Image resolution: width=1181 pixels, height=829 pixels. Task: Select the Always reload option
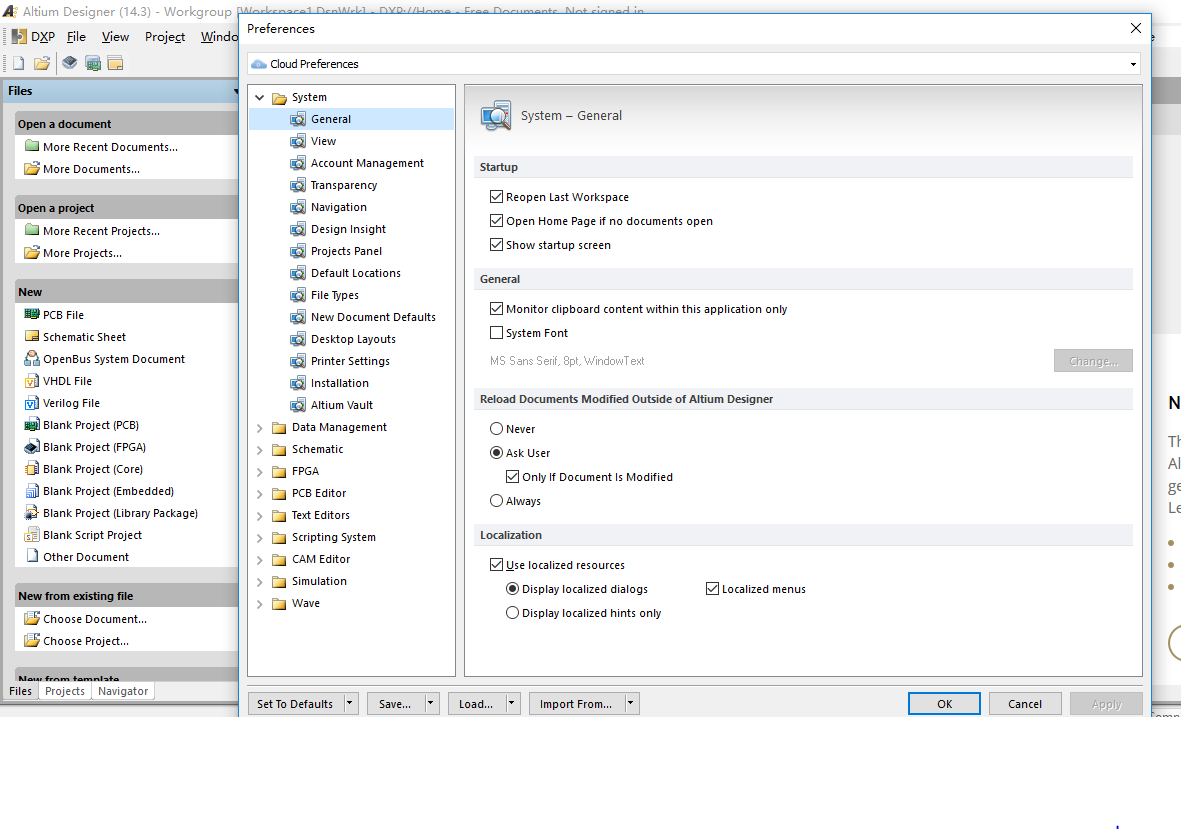coord(496,501)
